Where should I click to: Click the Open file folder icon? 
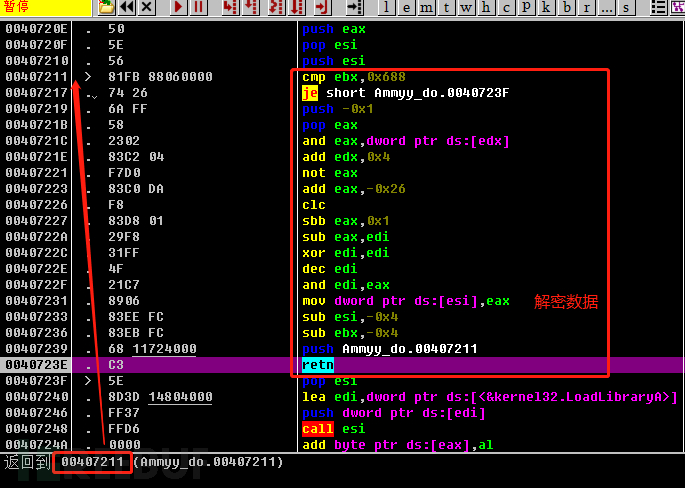point(106,7)
